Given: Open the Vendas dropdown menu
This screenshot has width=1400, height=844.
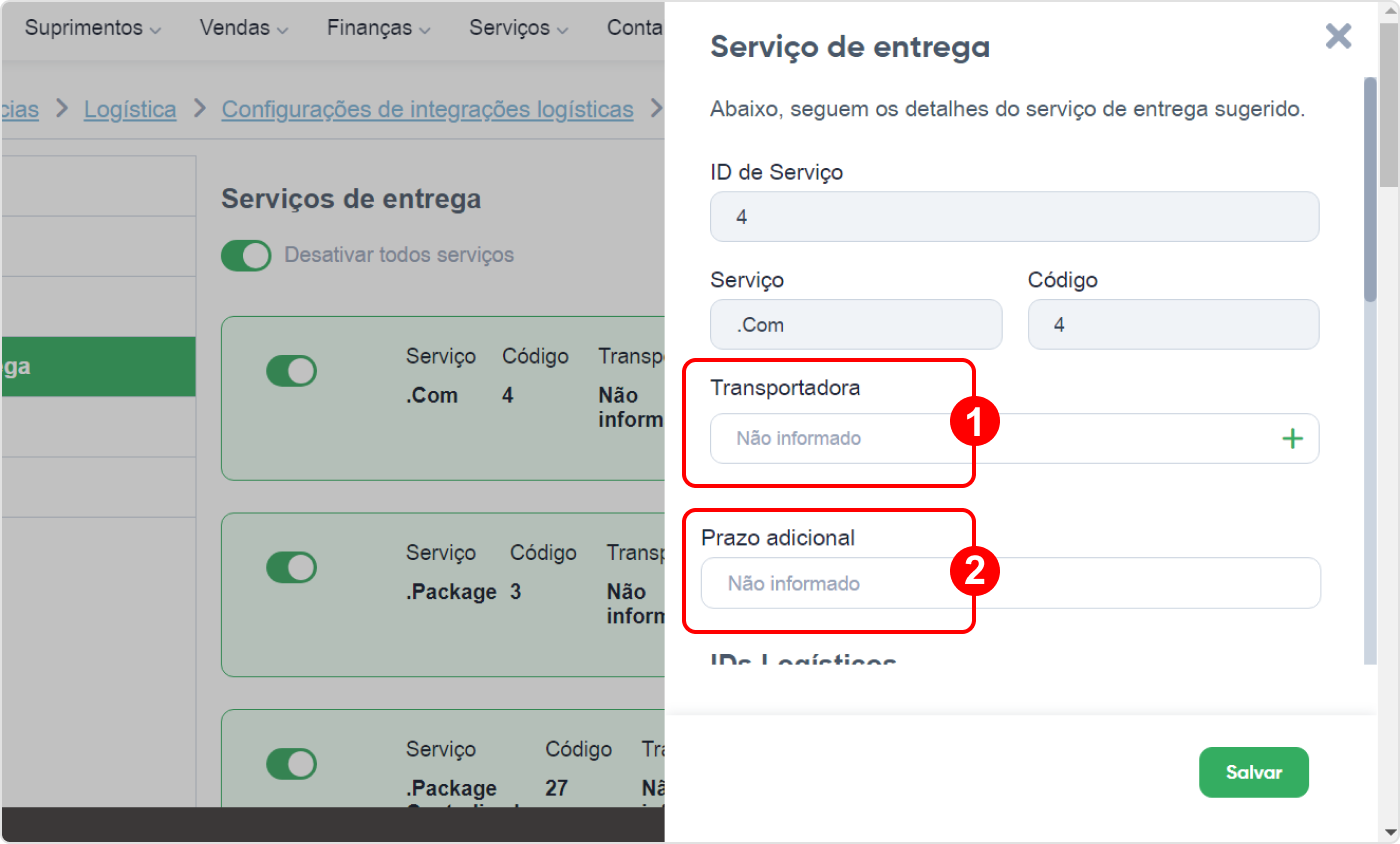Looking at the screenshot, I should (x=244, y=28).
